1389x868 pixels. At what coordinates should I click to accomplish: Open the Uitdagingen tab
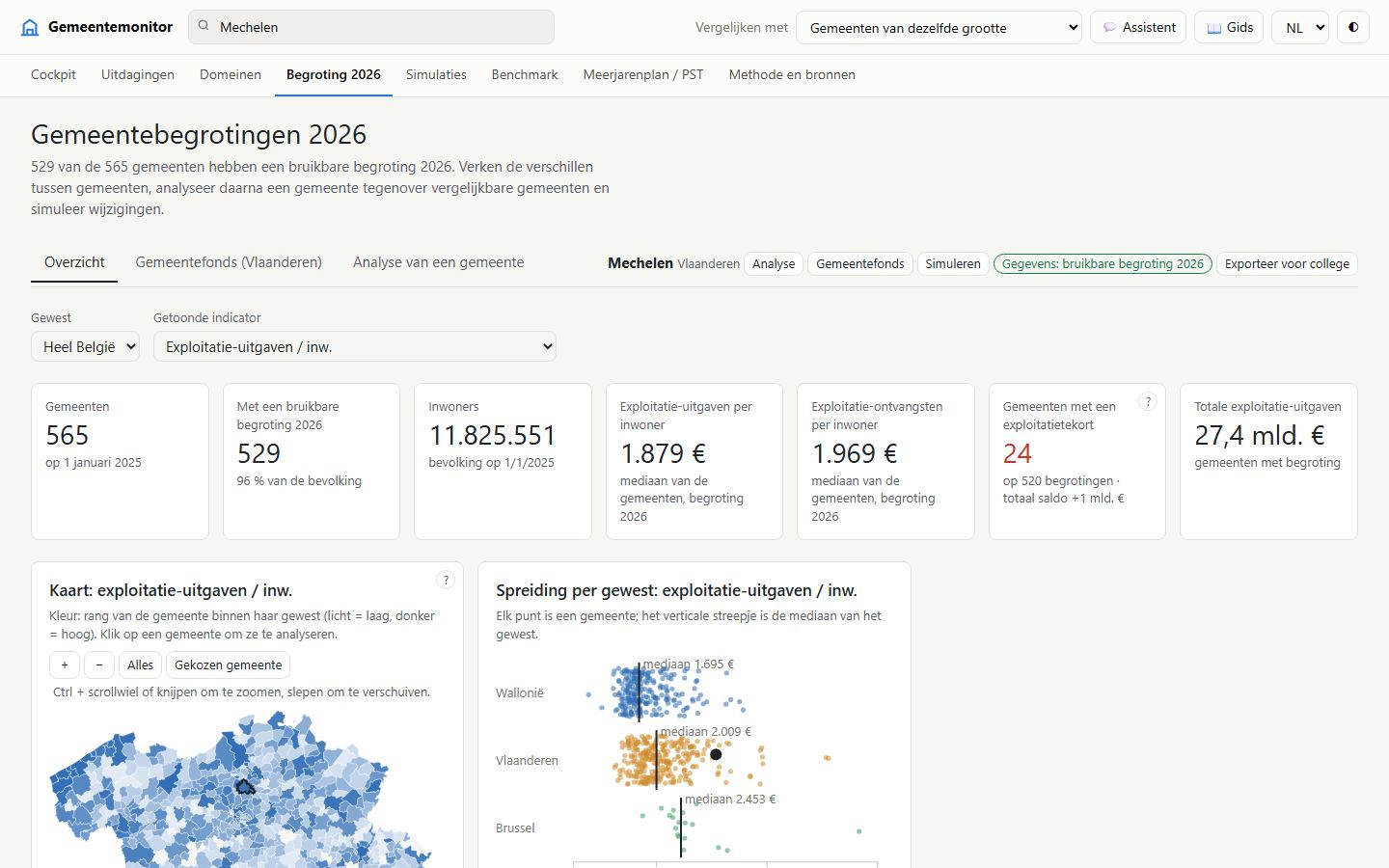tap(138, 74)
